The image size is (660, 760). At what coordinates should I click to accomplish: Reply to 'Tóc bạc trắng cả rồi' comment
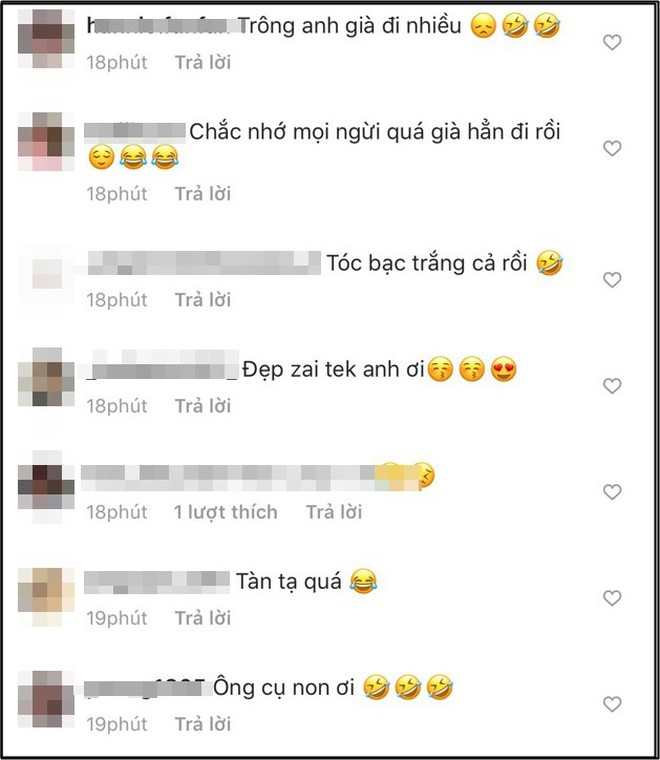(x=203, y=300)
